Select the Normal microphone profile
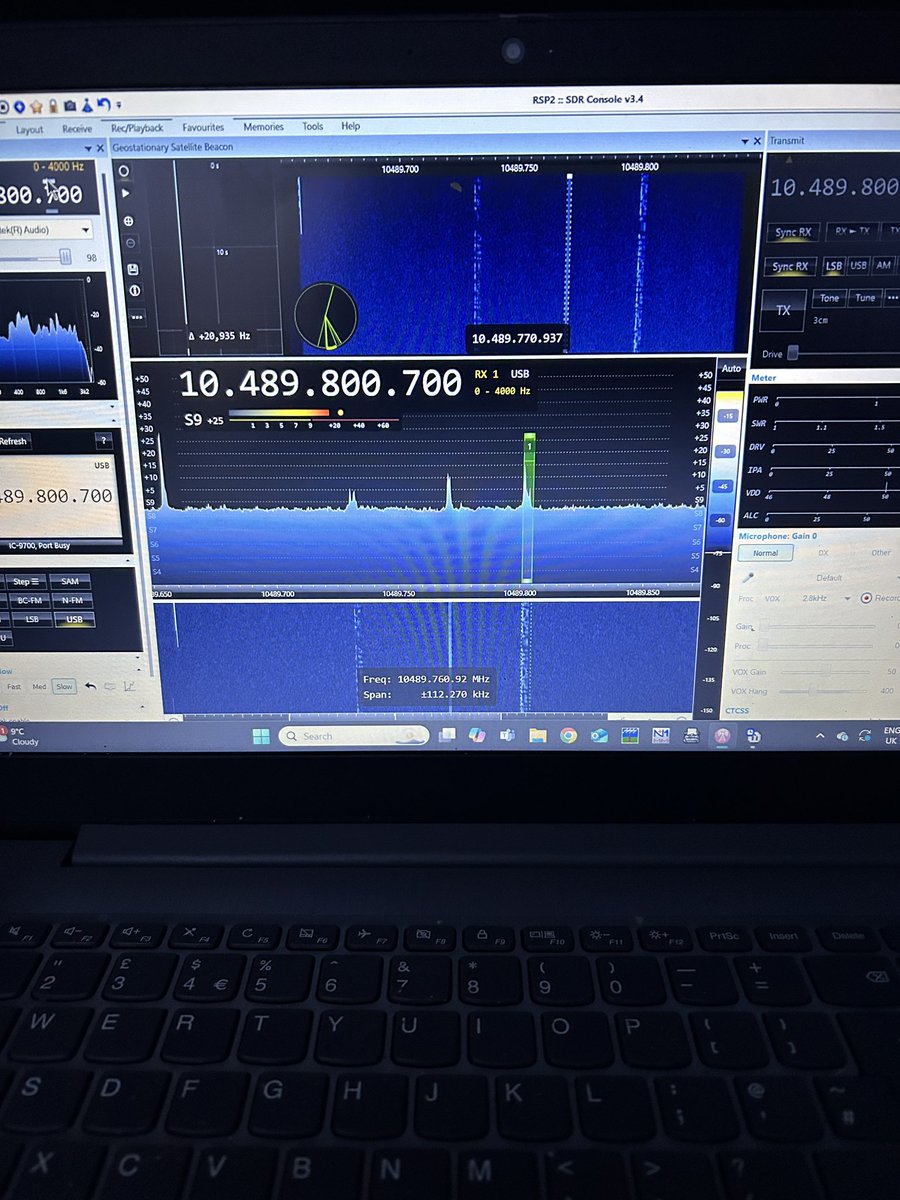Viewport: 900px width, 1200px height. [765, 553]
